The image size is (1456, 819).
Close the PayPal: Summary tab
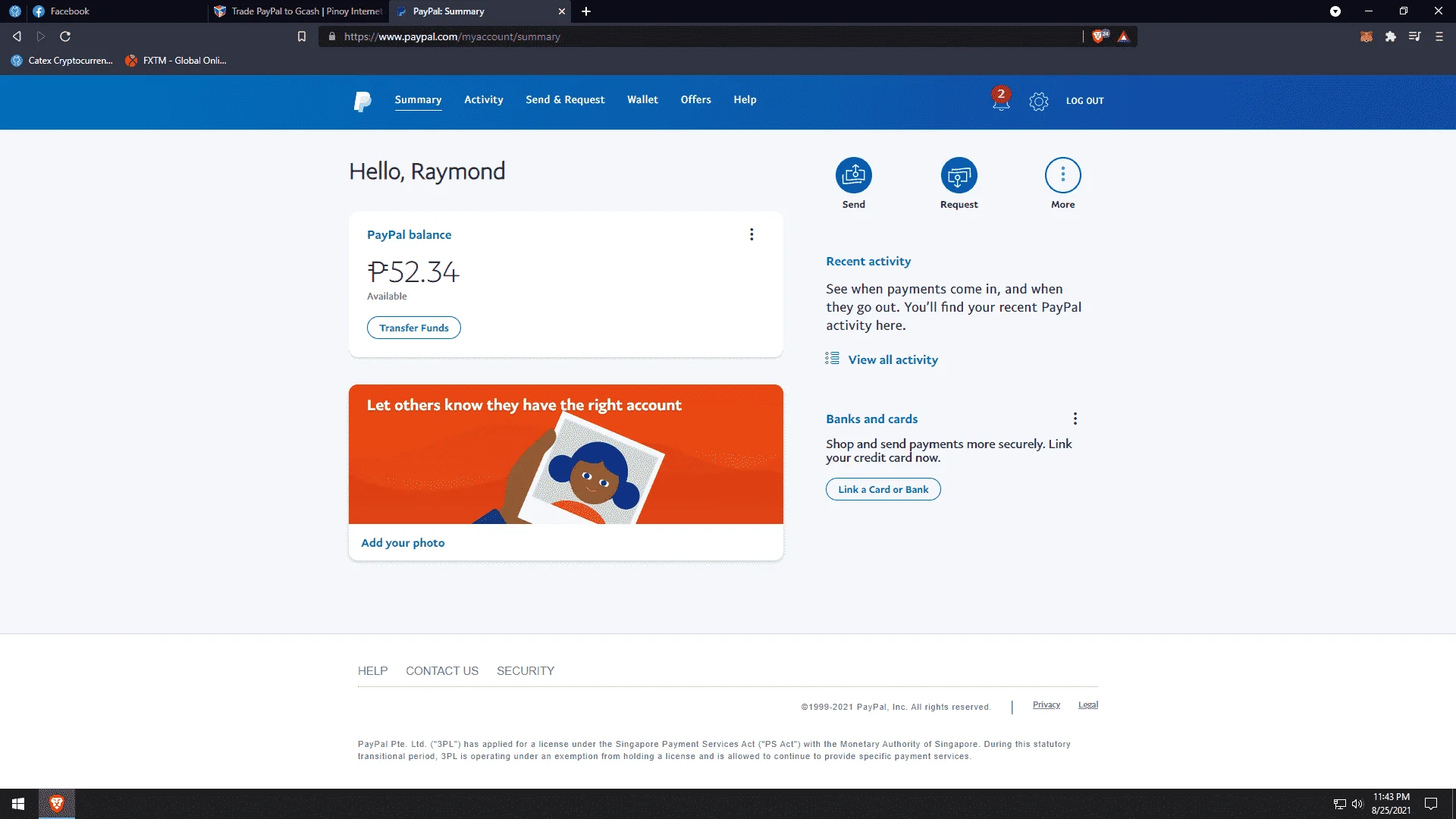click(561, 11)
